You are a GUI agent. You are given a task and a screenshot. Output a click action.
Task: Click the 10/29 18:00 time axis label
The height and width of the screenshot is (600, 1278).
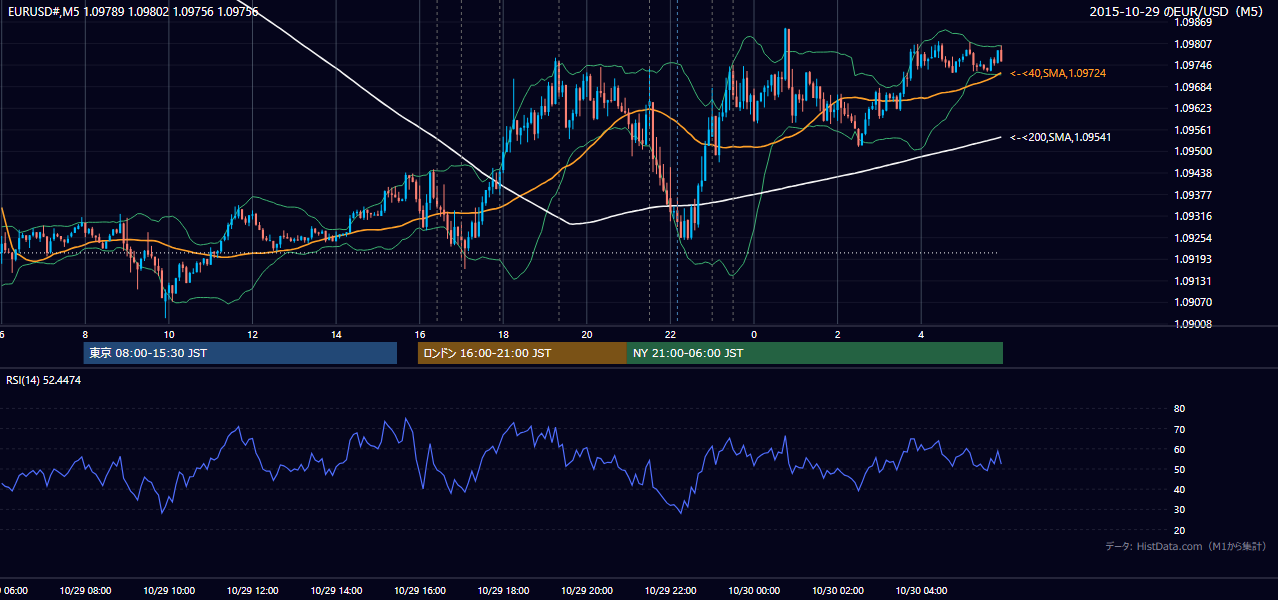point(503,590)
